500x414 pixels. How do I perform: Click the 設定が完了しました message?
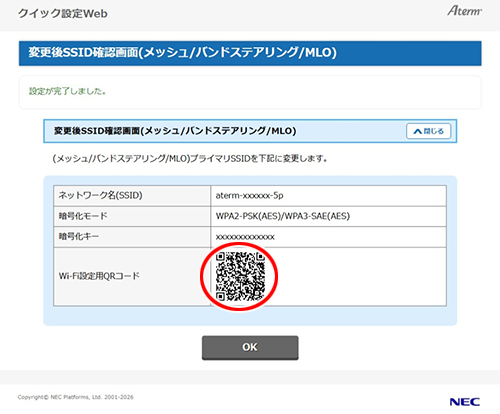click(x=67, y=91)
